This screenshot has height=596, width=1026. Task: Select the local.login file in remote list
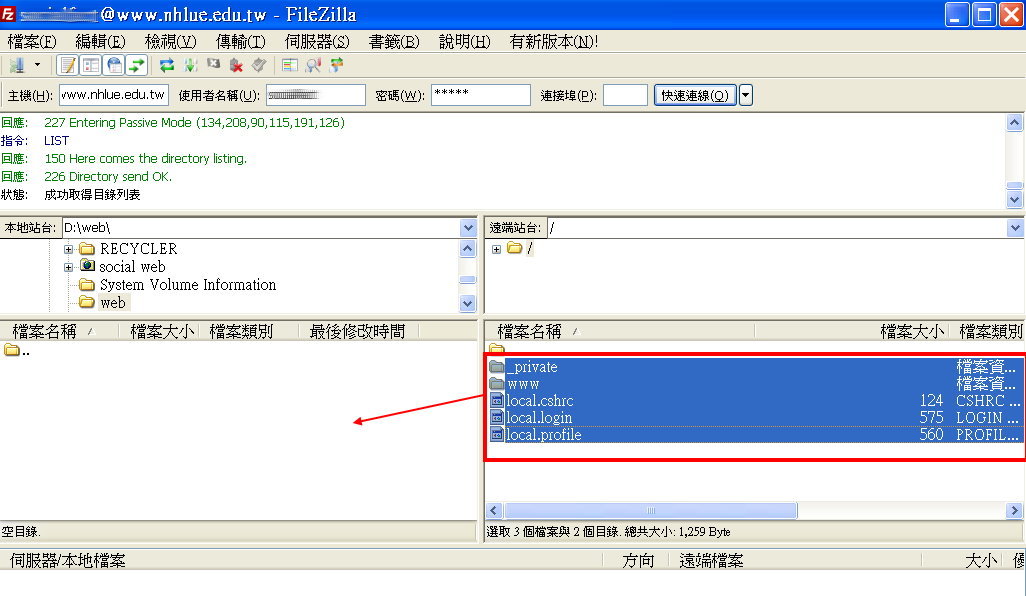pos(539,418)
